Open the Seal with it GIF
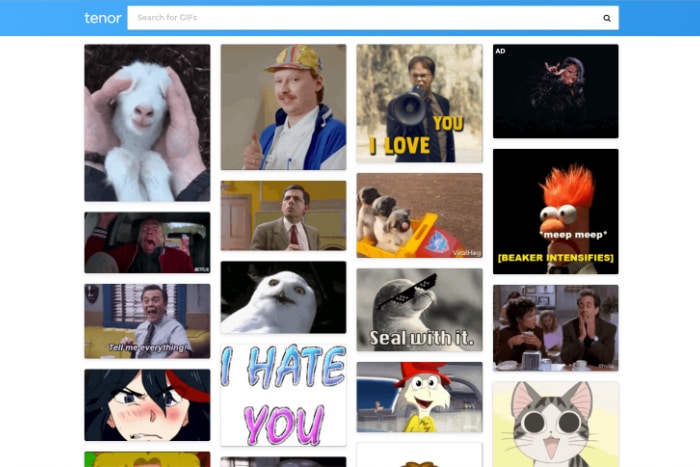This screenshot has width=700, height=467. coord(419,309)
